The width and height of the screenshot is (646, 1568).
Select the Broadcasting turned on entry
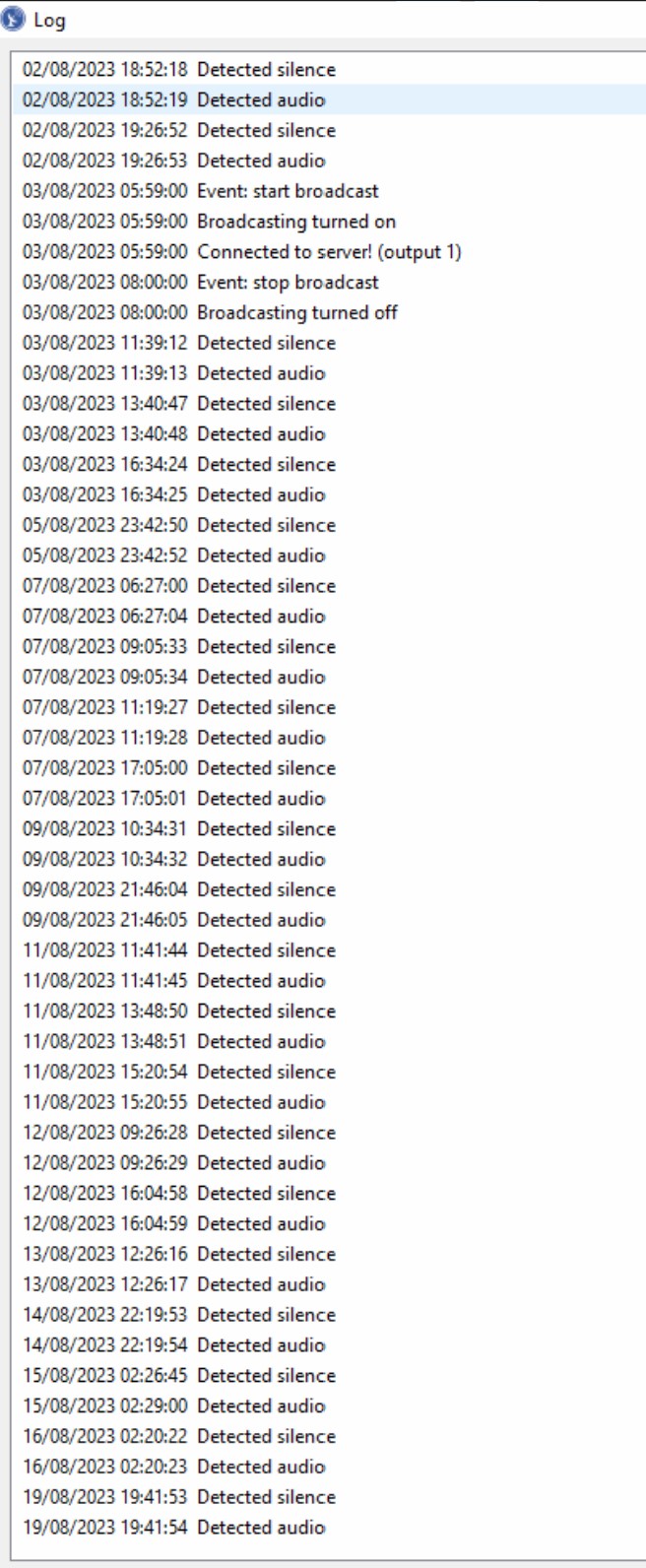(x=331, y=222)
